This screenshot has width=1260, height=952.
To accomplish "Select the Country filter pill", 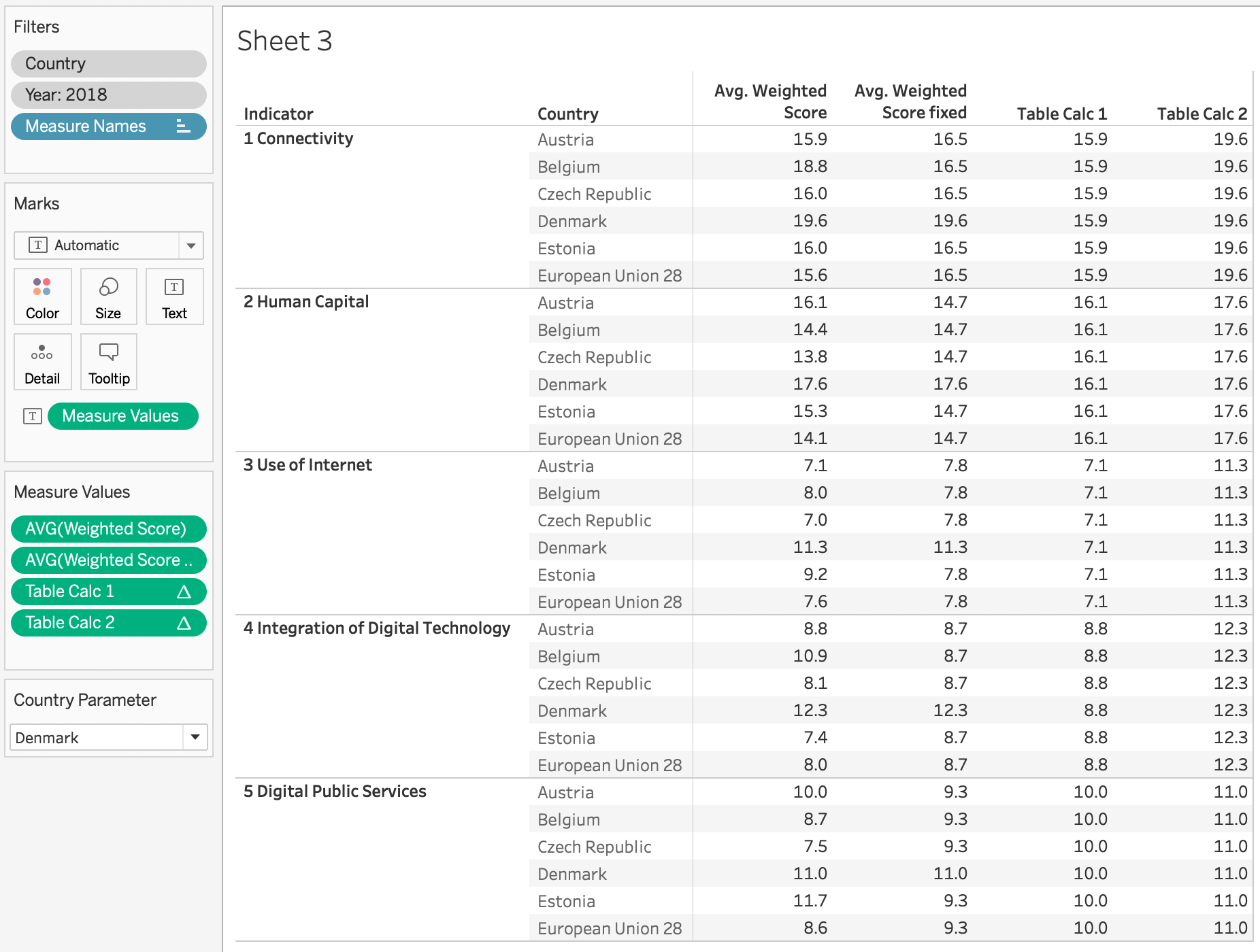I will coord(109,64).
